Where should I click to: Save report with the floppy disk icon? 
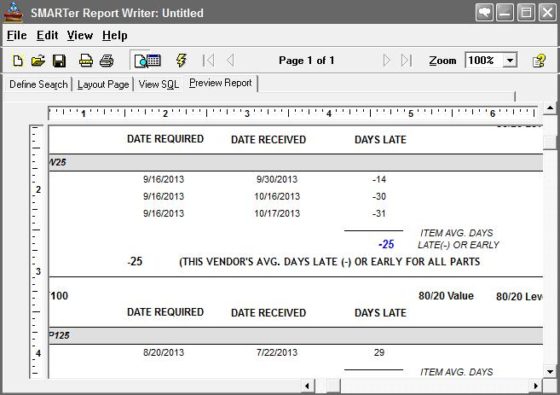pos(59,61)
